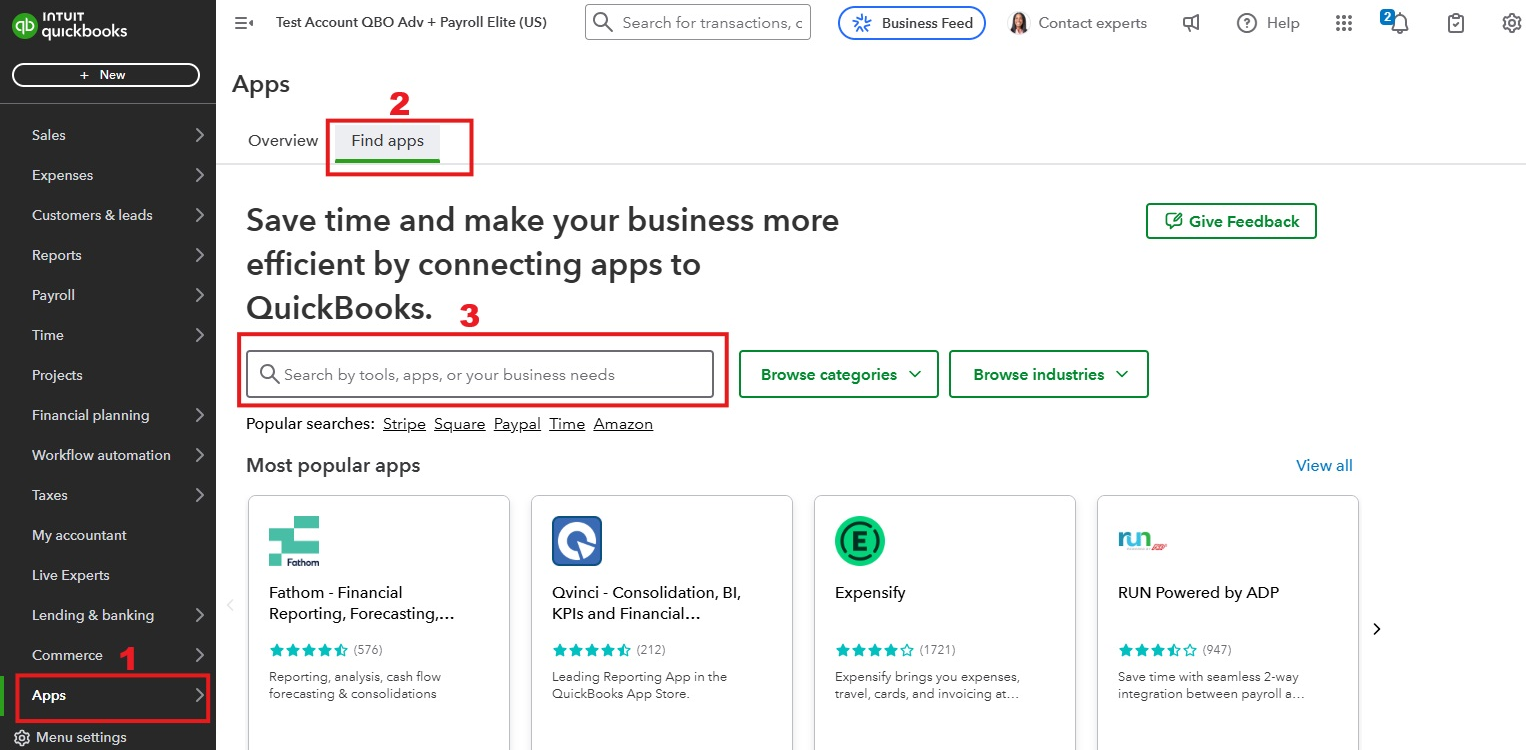
Task: Click the Paypal popular search link
Action: 517,424
